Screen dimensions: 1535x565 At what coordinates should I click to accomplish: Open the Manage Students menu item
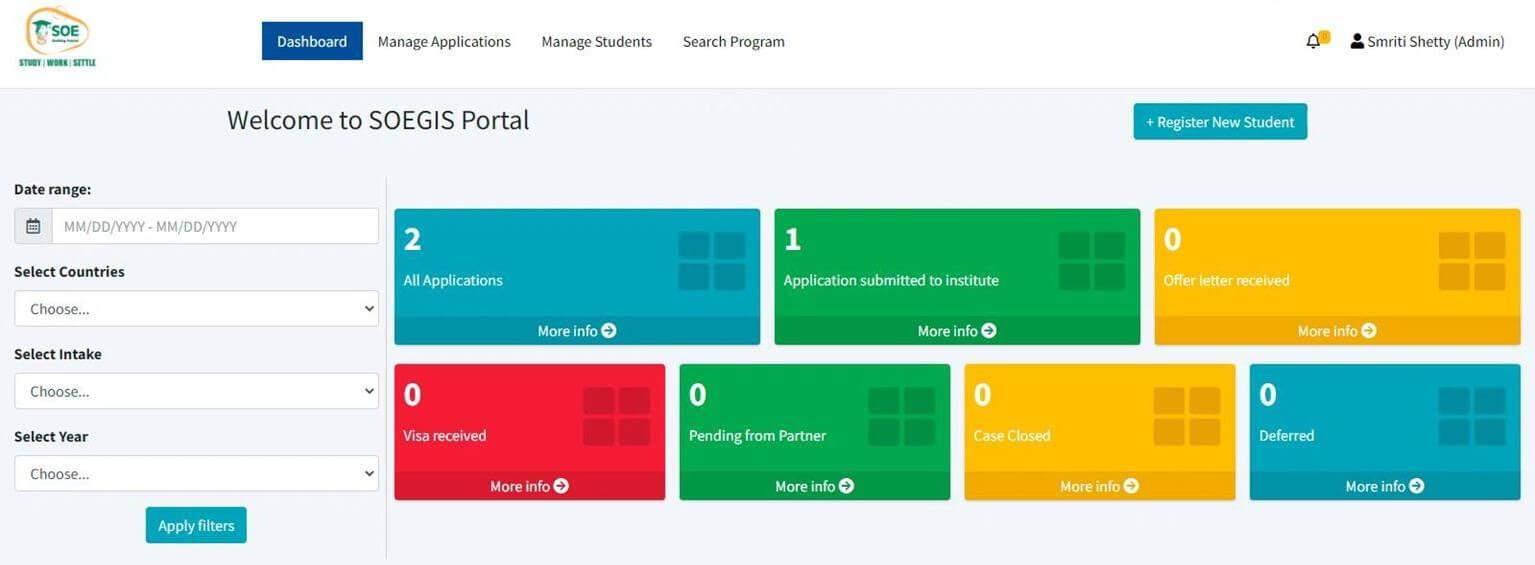596,41
